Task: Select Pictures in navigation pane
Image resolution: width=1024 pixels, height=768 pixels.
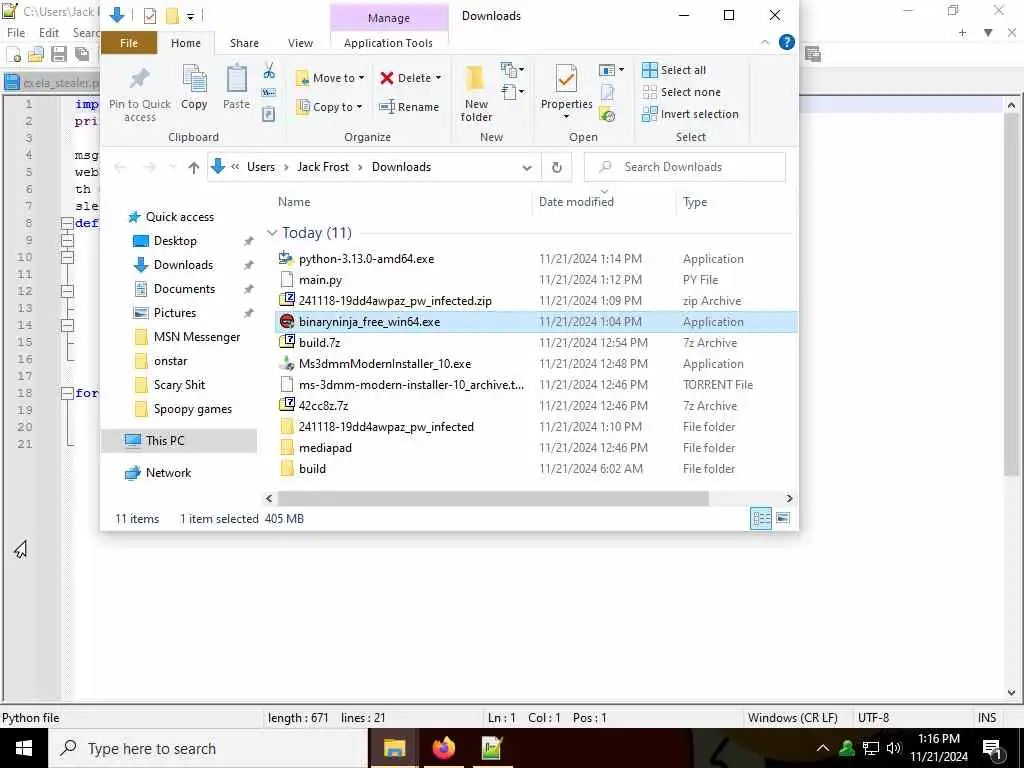Action: (174, 313)
